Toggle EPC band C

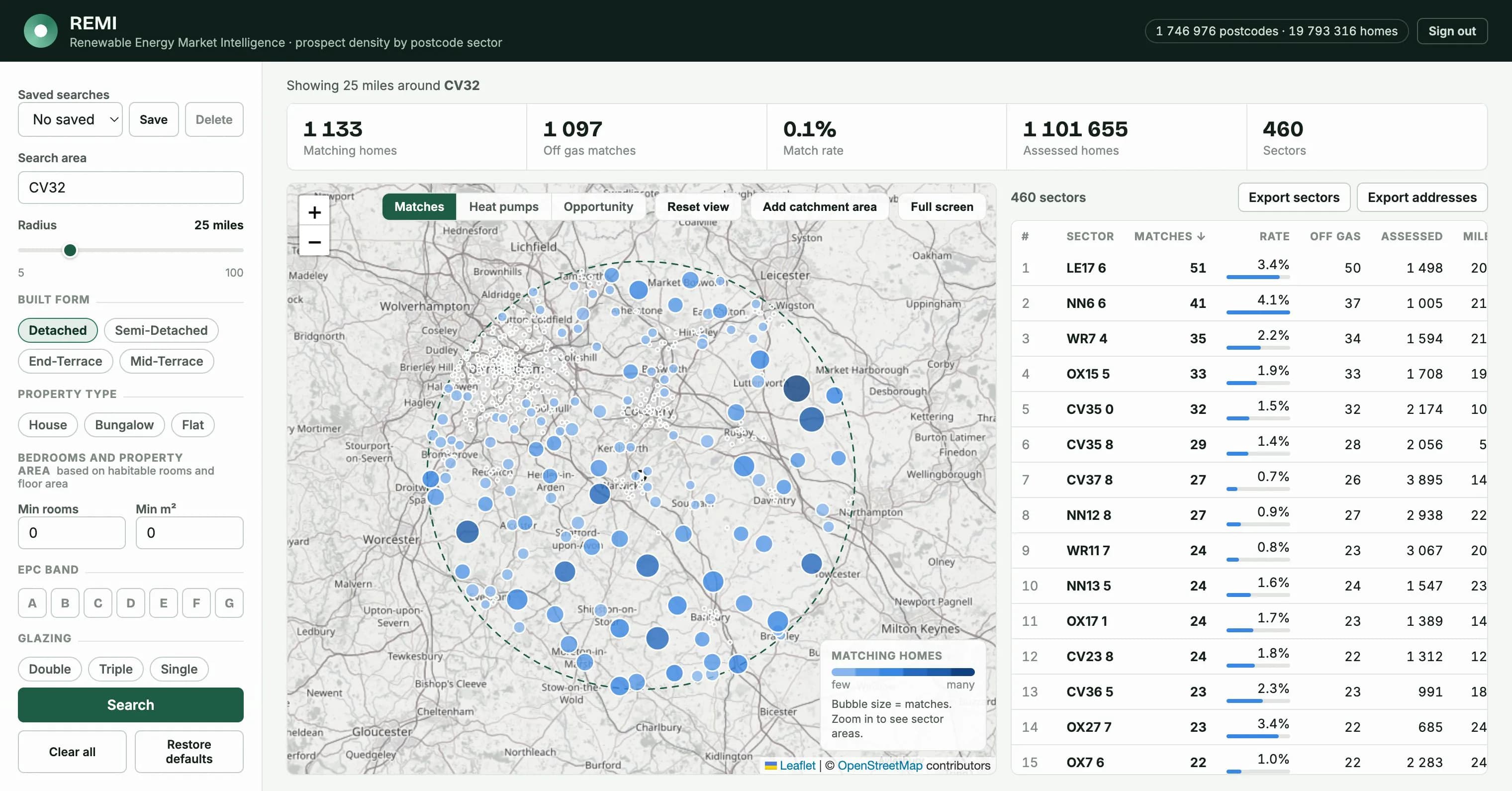(98, 603)
